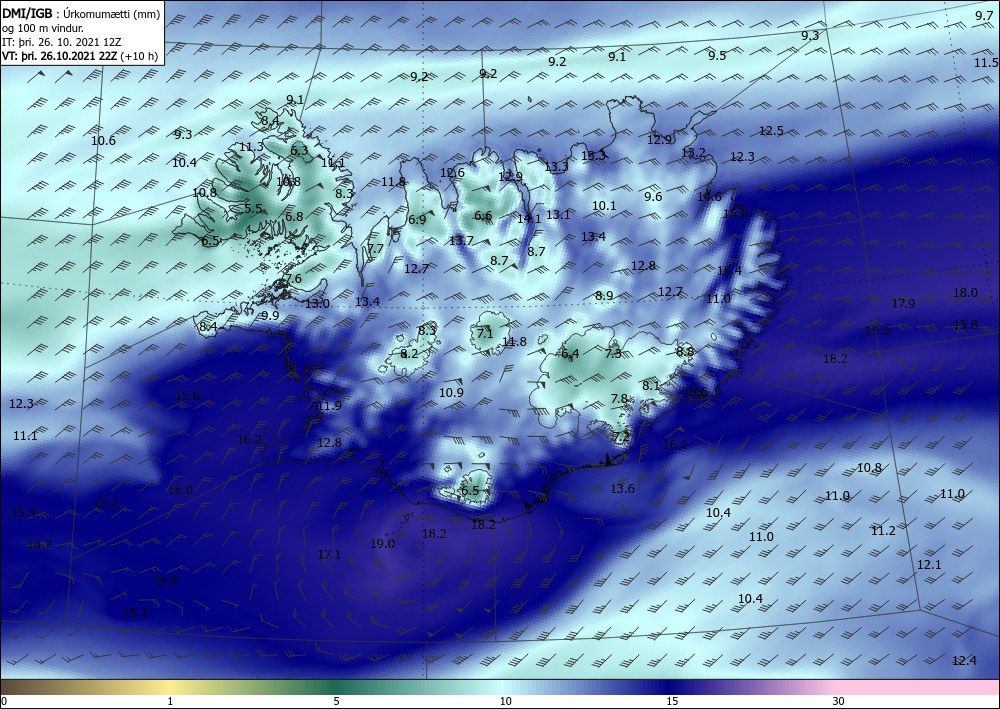Click the 16.1 value off the southeast coast
The height and width of the screenshot is (709, 1000).
tap(675, 444)
